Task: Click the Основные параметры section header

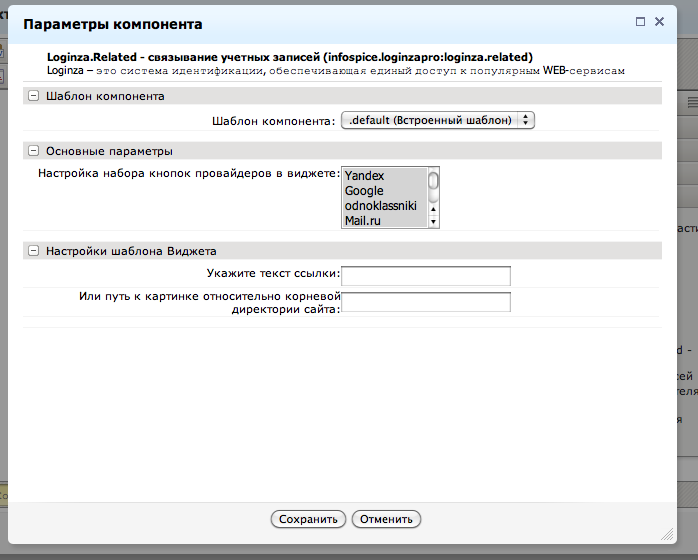Action: pyautogui.click(x=342, y=151)
